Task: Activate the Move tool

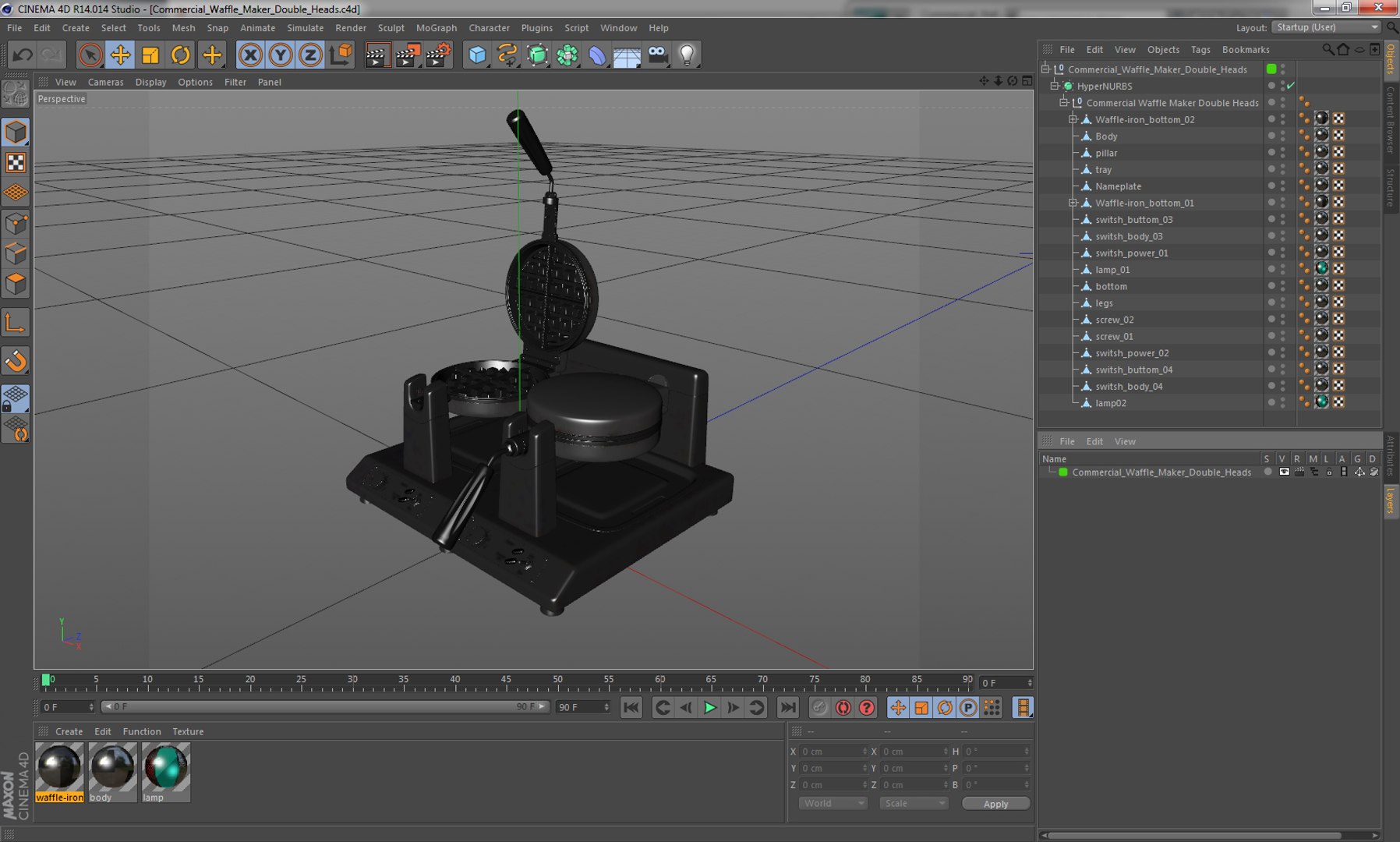Action: click(120, 55)
